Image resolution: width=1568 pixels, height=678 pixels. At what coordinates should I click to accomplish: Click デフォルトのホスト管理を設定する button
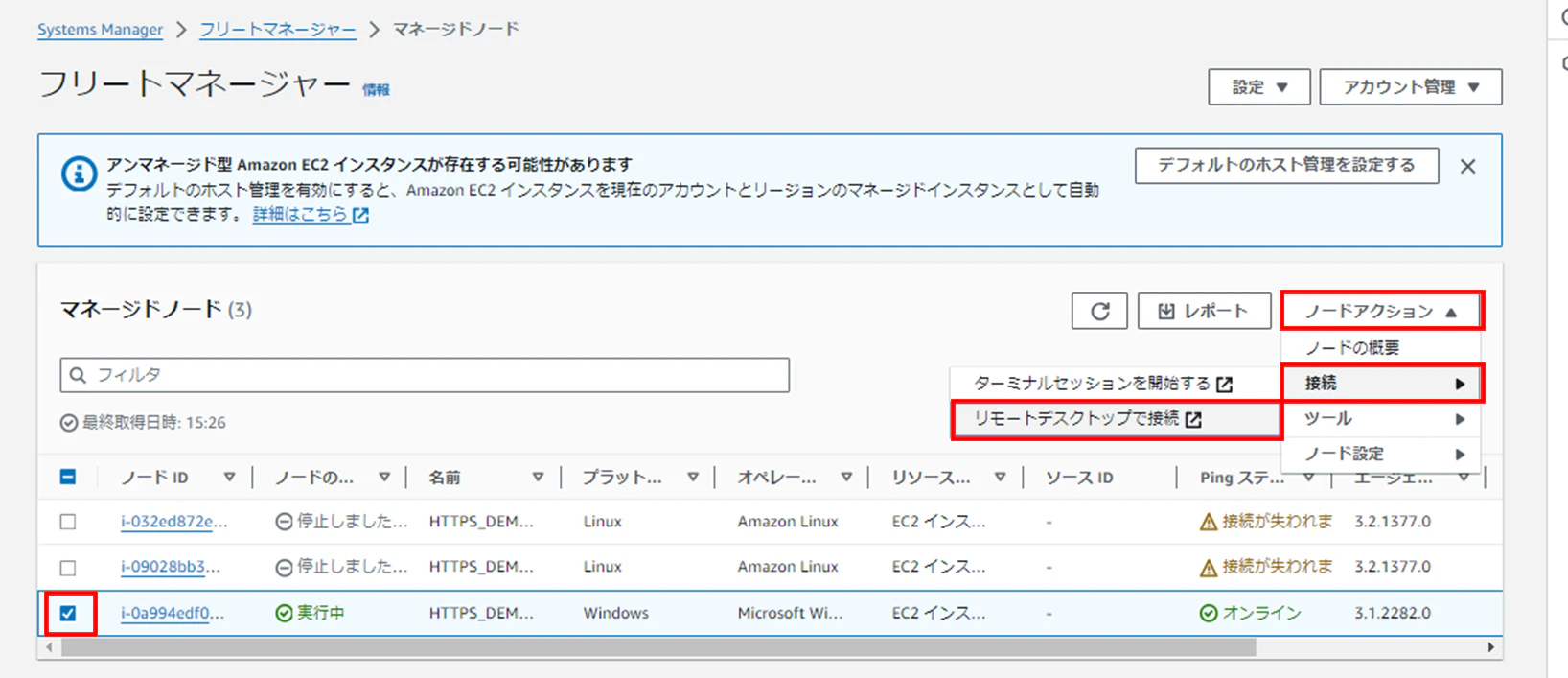pos(1286,165)
